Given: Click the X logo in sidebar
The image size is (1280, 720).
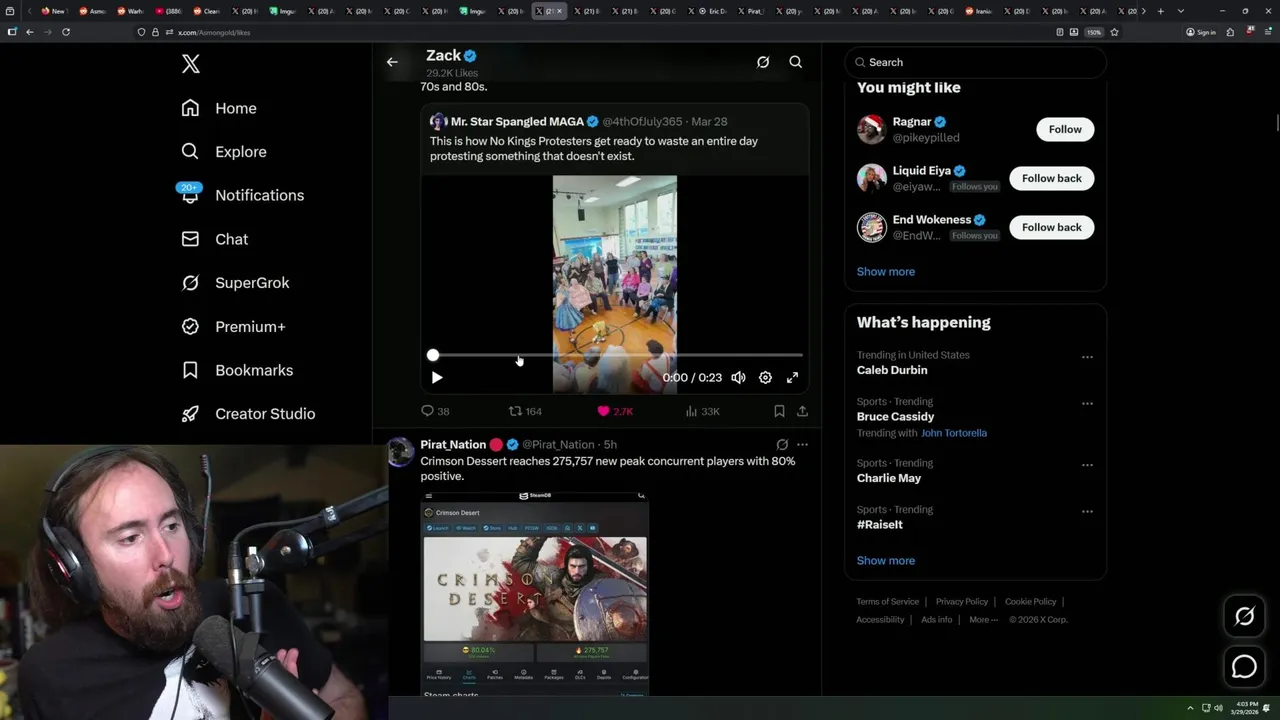Looking at the screenshot, I should coord(191,64).
